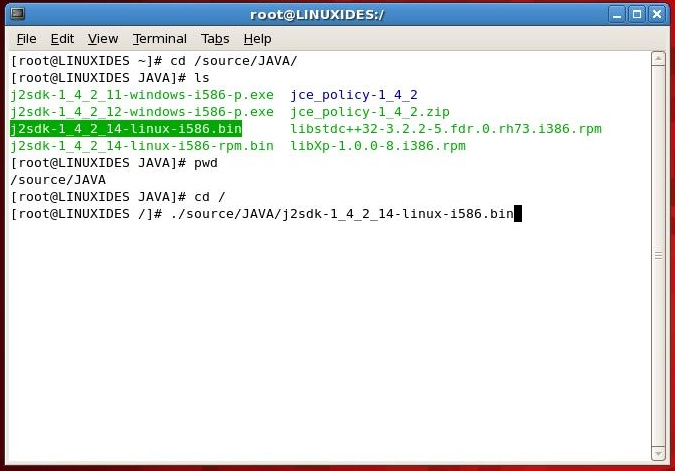Click the terminal cursor at command end

(x=518, y=214)
